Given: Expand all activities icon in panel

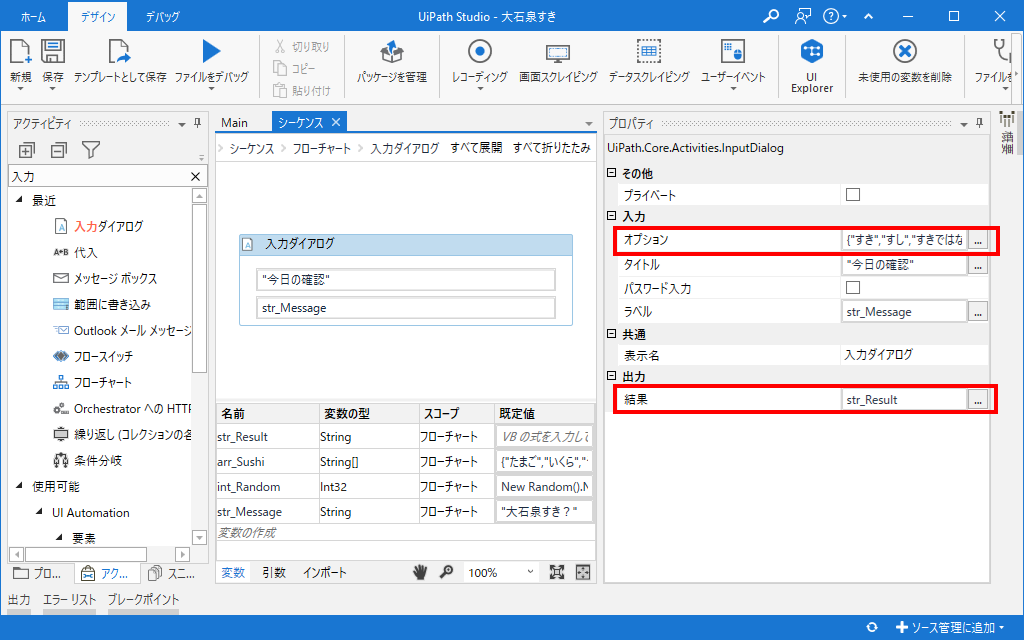Looking at the screenshot, I should (x=26, y=150).
